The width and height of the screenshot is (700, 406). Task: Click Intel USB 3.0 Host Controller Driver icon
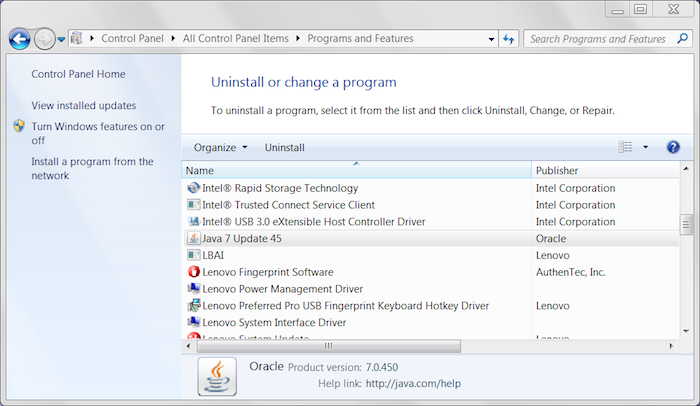193,222
